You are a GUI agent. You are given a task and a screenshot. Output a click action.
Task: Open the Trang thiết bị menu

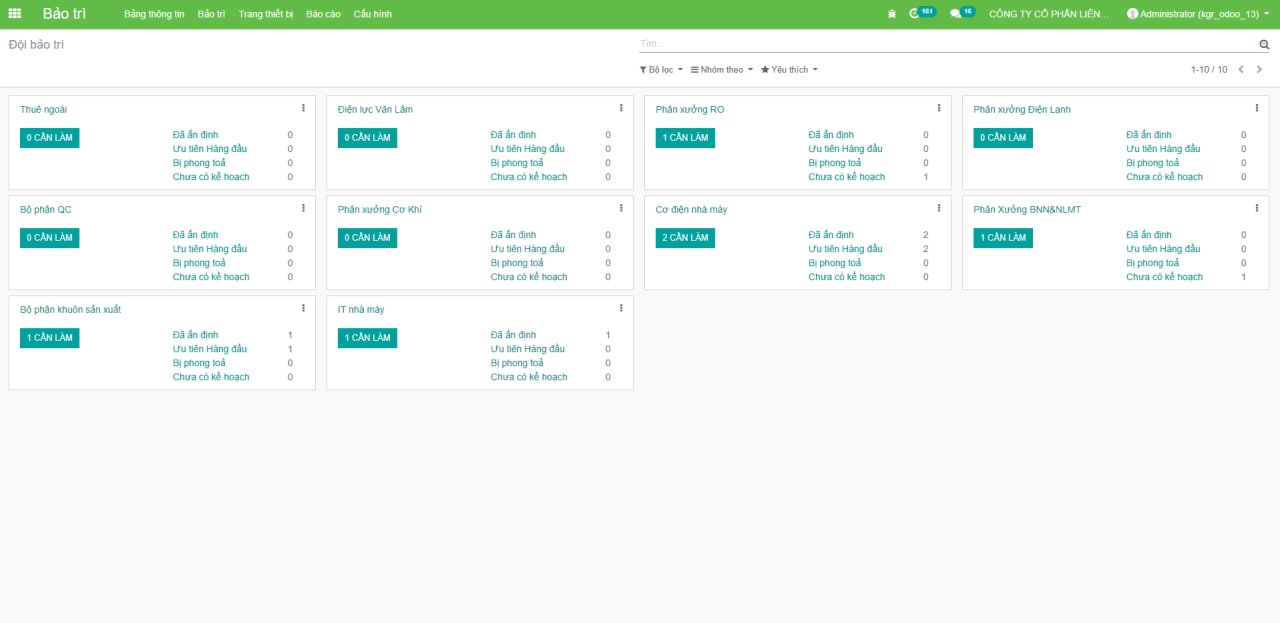click(x=265, y=14)
